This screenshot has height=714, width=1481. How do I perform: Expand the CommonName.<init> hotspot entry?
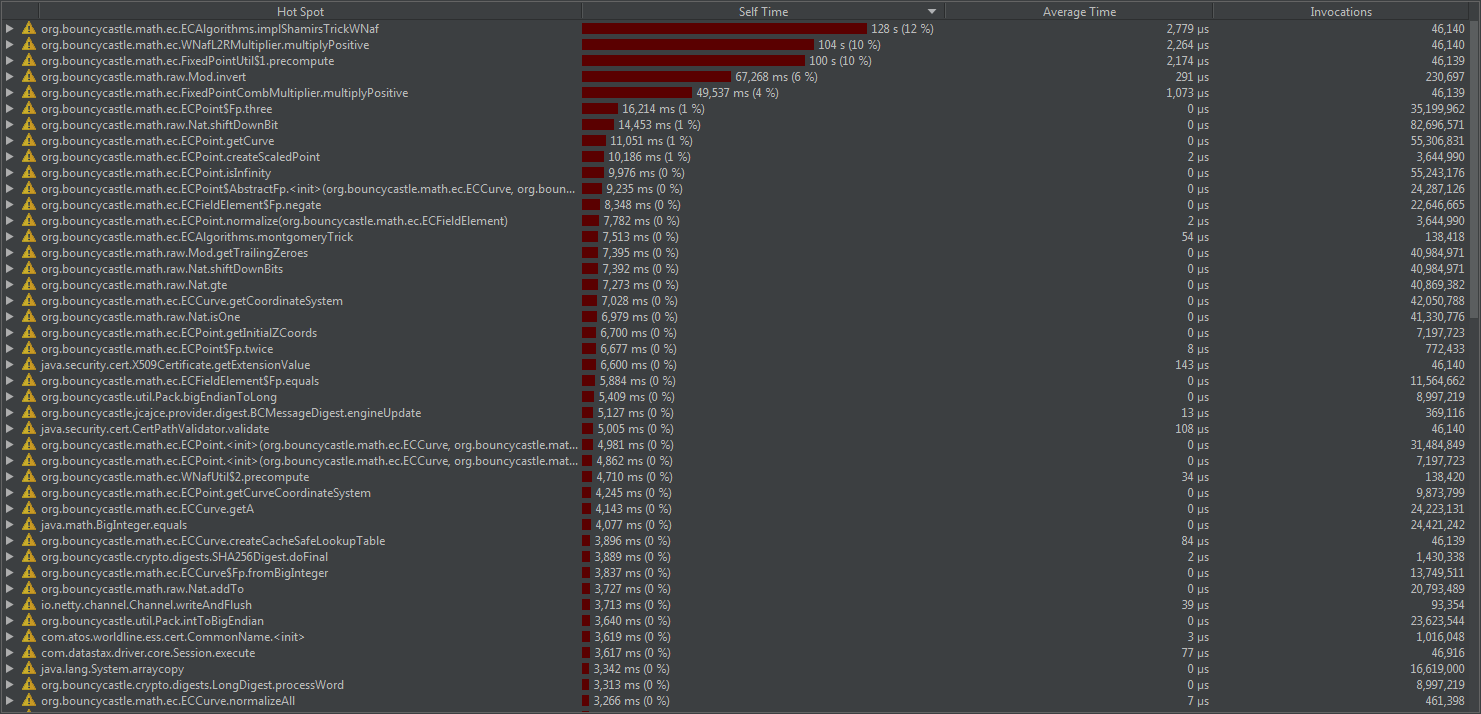pos(10,636)
